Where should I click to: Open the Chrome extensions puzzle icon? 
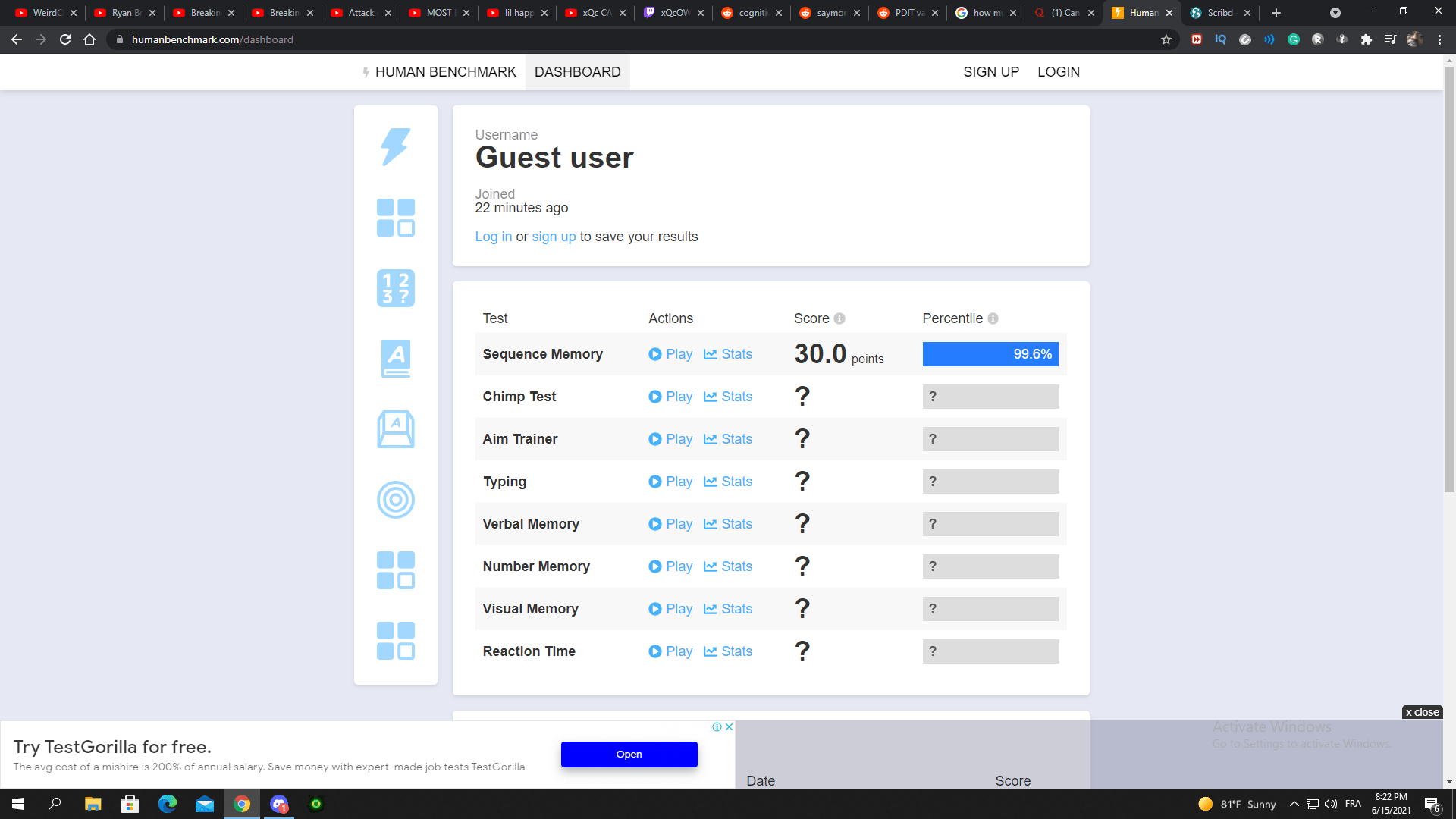point(1366,39)
